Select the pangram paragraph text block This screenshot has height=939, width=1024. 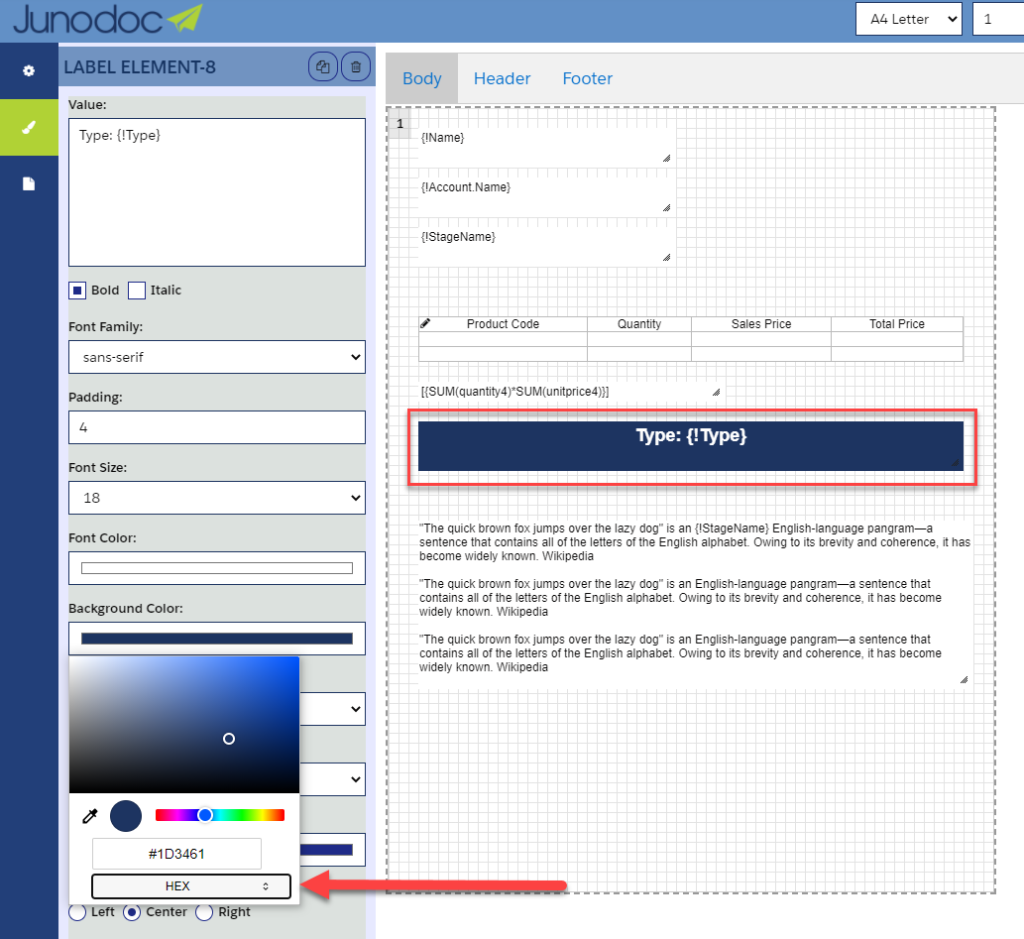pos(695,604)
